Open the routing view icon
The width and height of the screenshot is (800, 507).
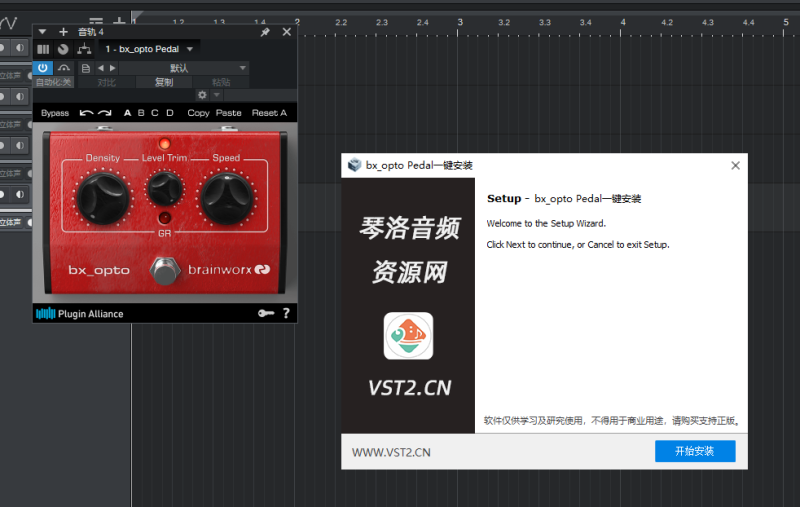coord(84,49)
